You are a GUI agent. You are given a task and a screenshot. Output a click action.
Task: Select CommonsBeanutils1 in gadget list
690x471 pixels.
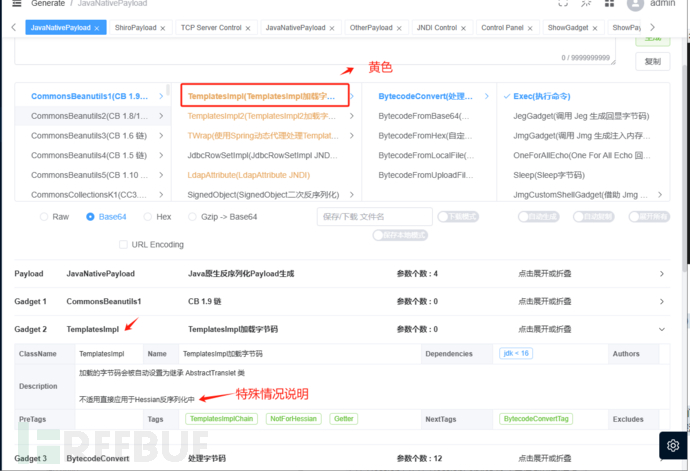[x=89, y=96]
